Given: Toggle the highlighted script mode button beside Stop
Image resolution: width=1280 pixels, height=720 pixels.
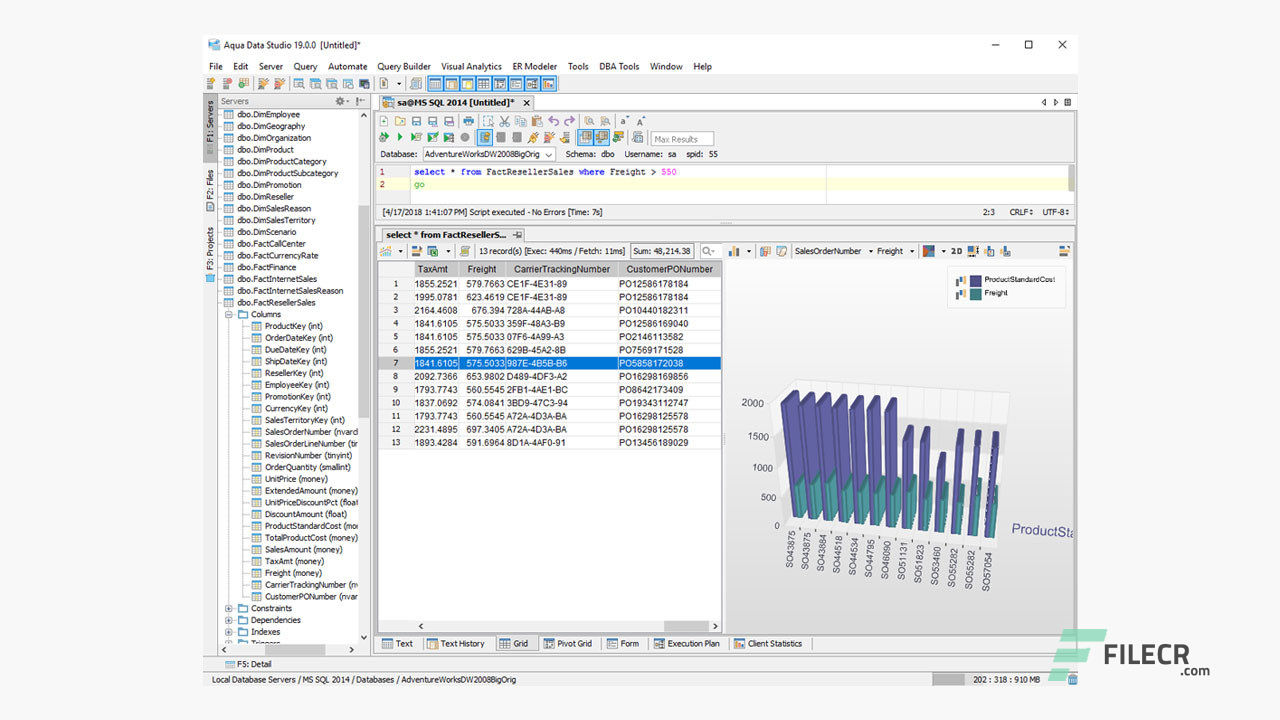Looking at the screenshot, I should (485, 137).
